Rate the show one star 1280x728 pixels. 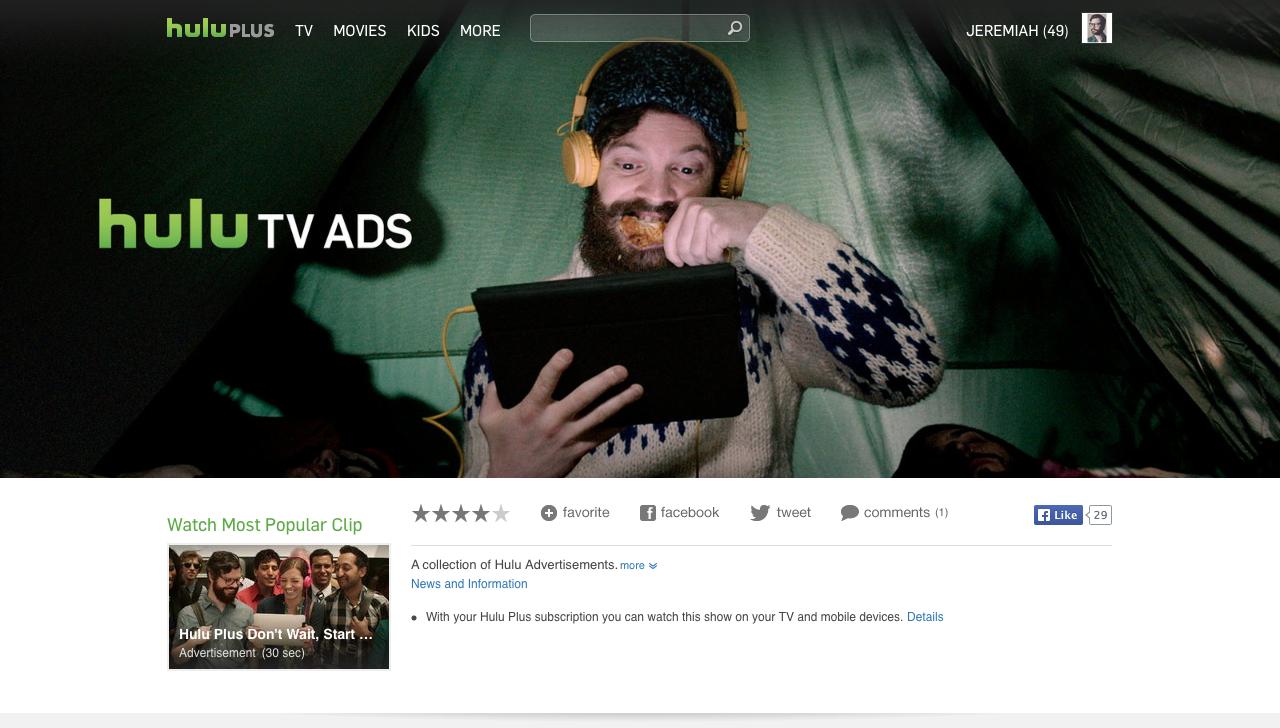[x=421, y=514]
